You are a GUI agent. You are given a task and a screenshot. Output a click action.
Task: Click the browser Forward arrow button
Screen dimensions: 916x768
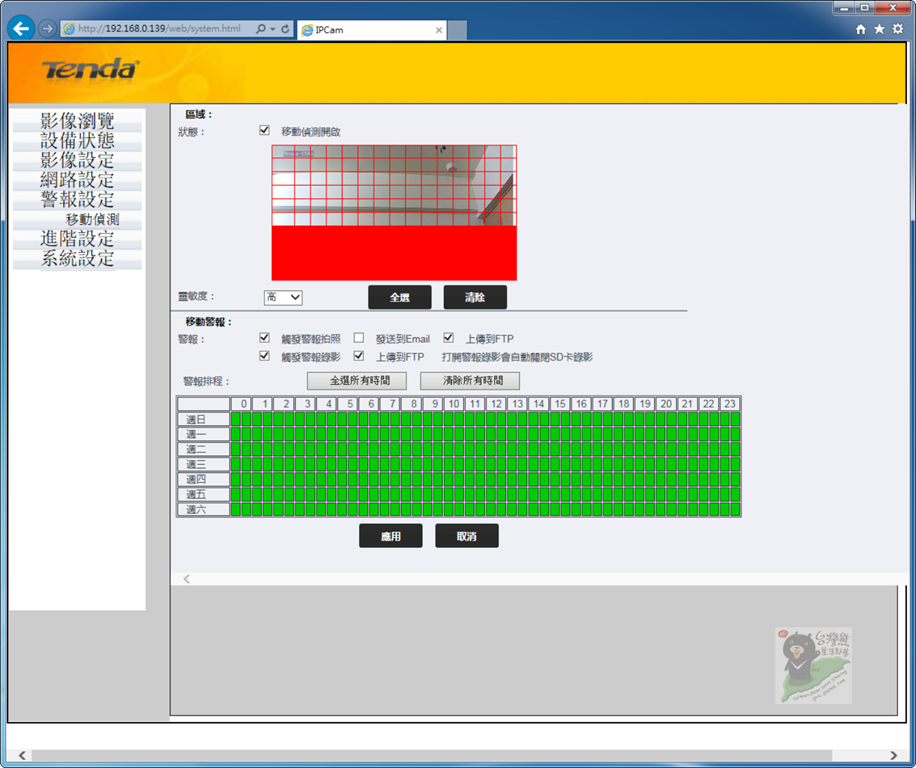tap(47, 28)
